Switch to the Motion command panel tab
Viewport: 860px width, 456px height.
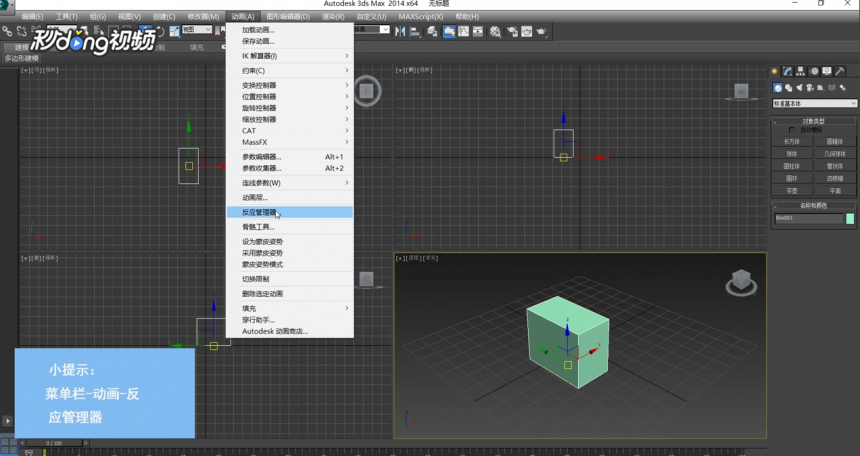(814, 71)
